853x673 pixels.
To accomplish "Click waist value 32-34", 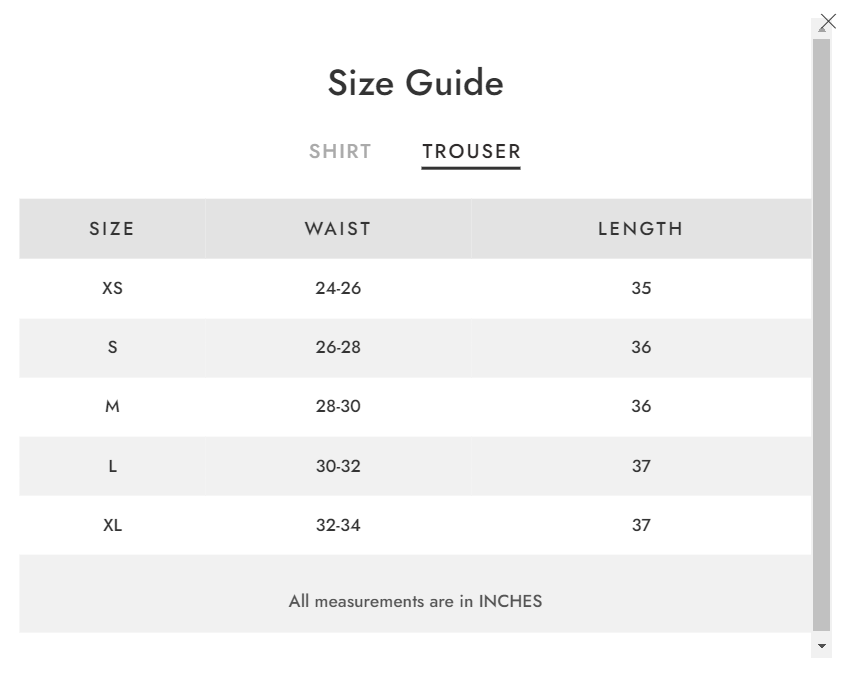I will click(338, 525).
